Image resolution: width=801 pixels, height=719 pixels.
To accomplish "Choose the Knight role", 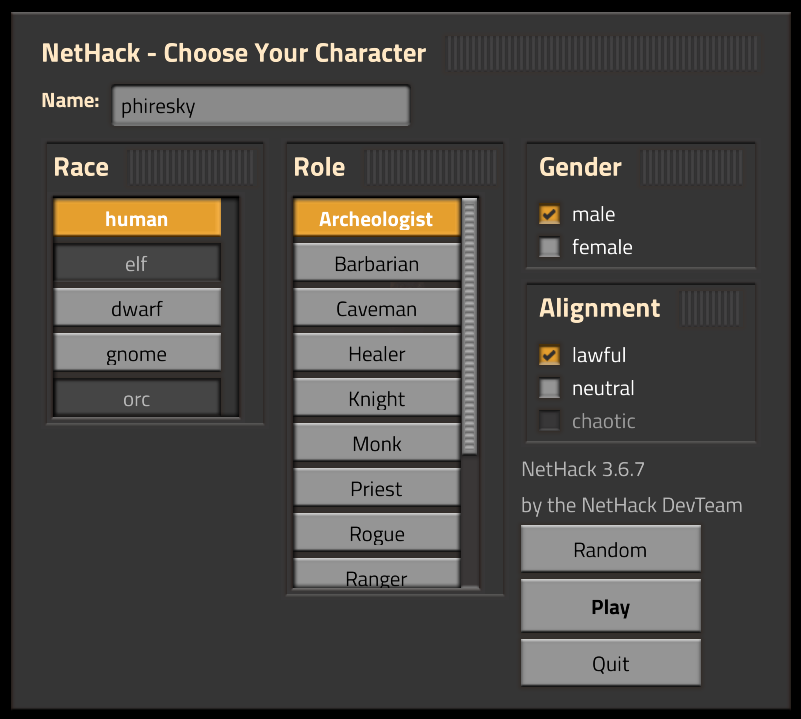I will tap(377, 398).
